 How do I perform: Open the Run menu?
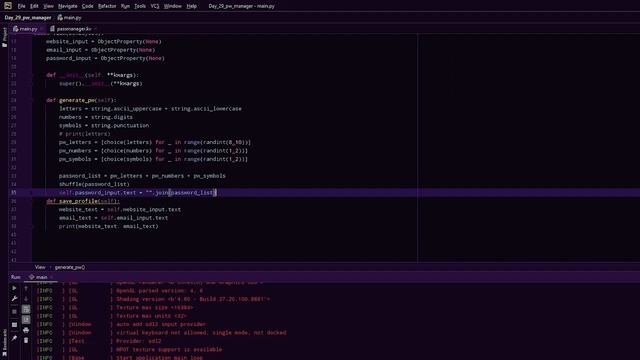tap(125, 6)
